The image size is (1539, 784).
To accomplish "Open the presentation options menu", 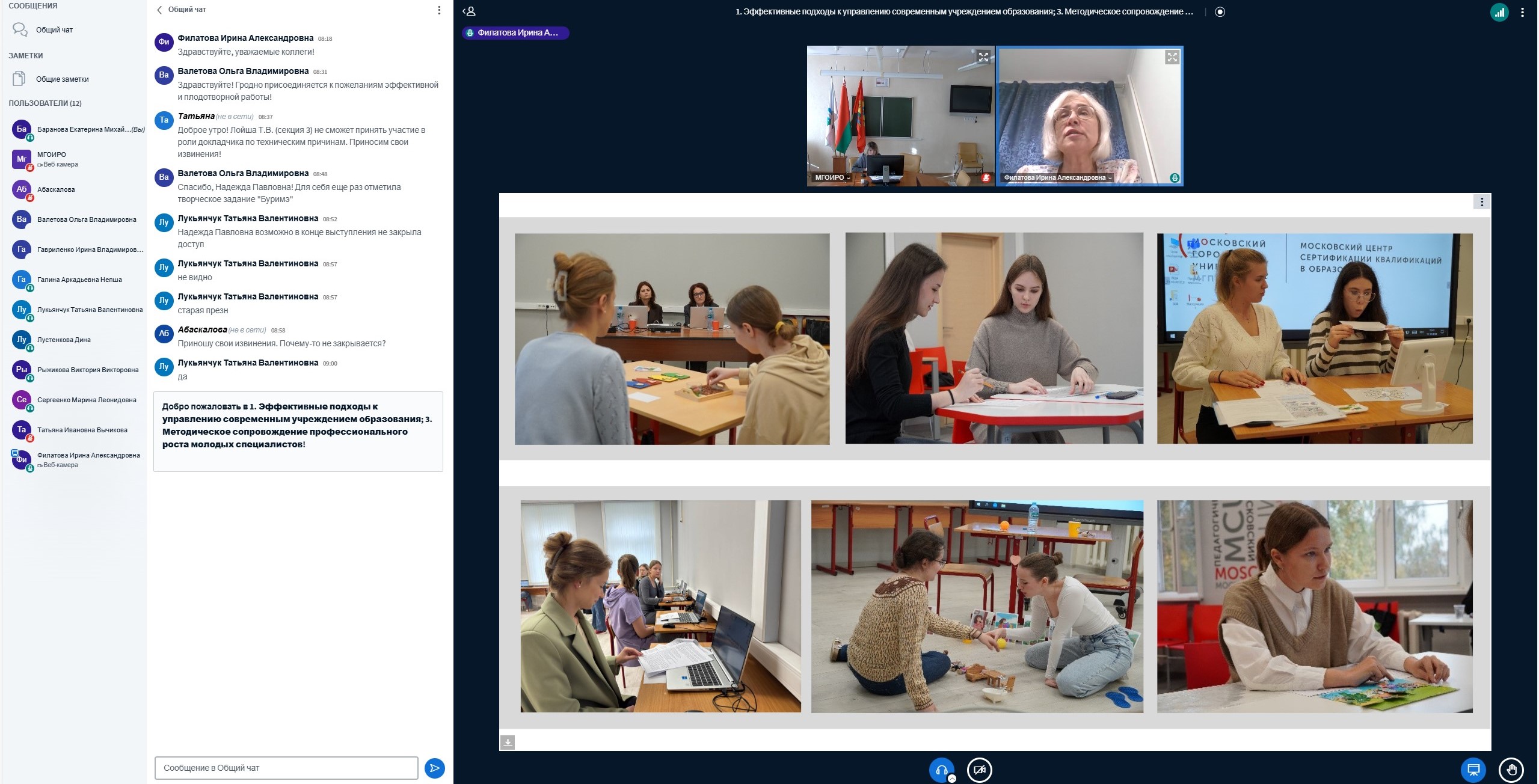I will point(1481,202).
